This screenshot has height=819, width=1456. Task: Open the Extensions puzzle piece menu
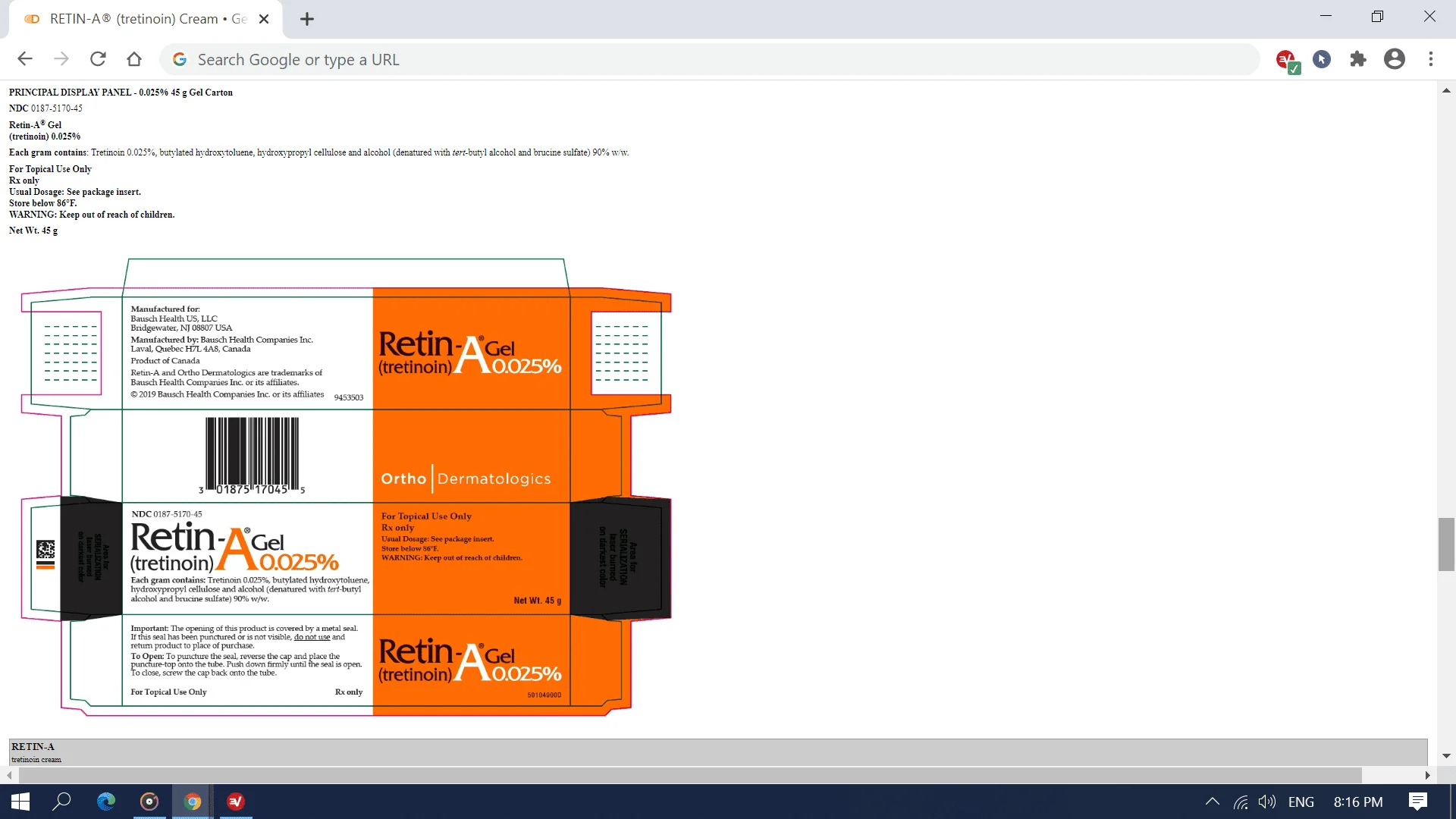1358,59
